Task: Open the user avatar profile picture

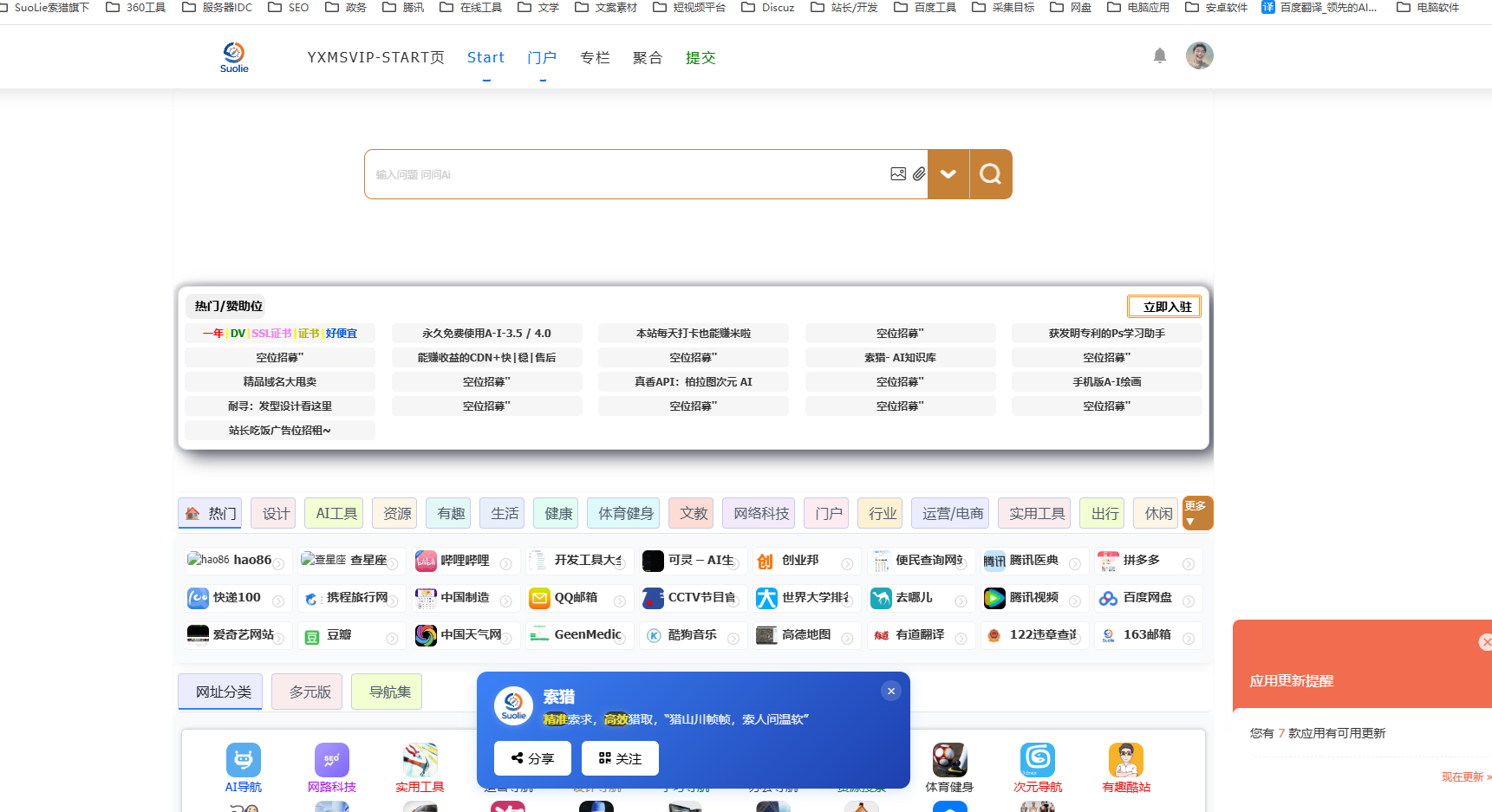Action: (1200, 55)
